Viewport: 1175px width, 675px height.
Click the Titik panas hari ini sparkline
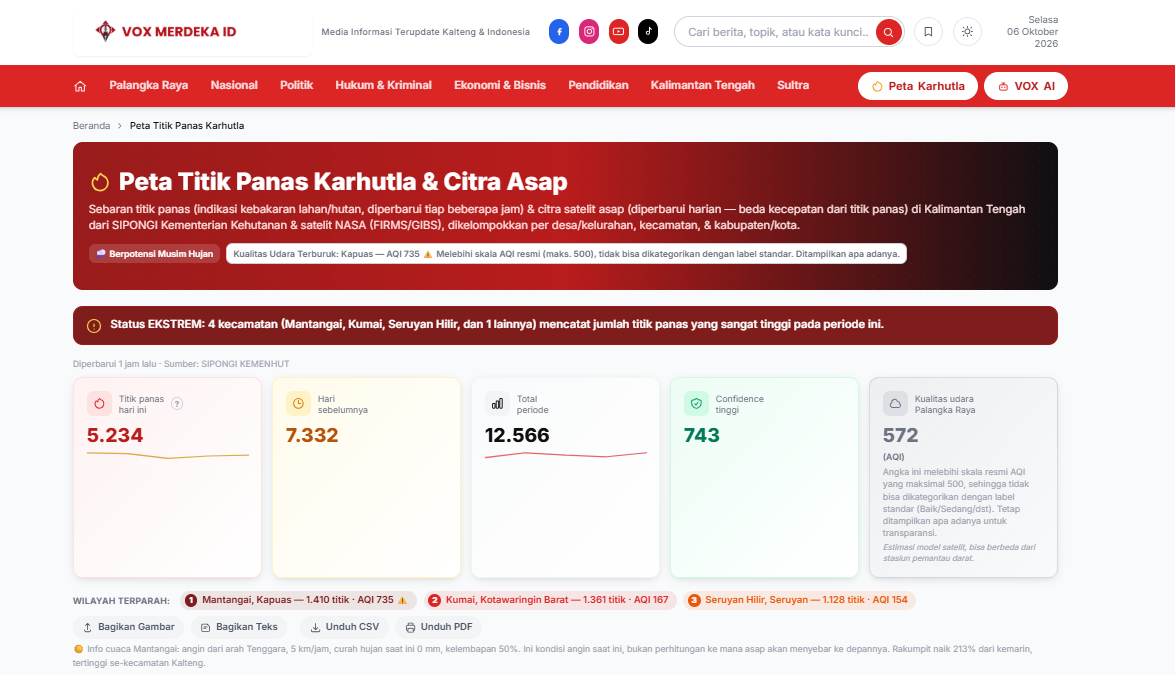168,455
